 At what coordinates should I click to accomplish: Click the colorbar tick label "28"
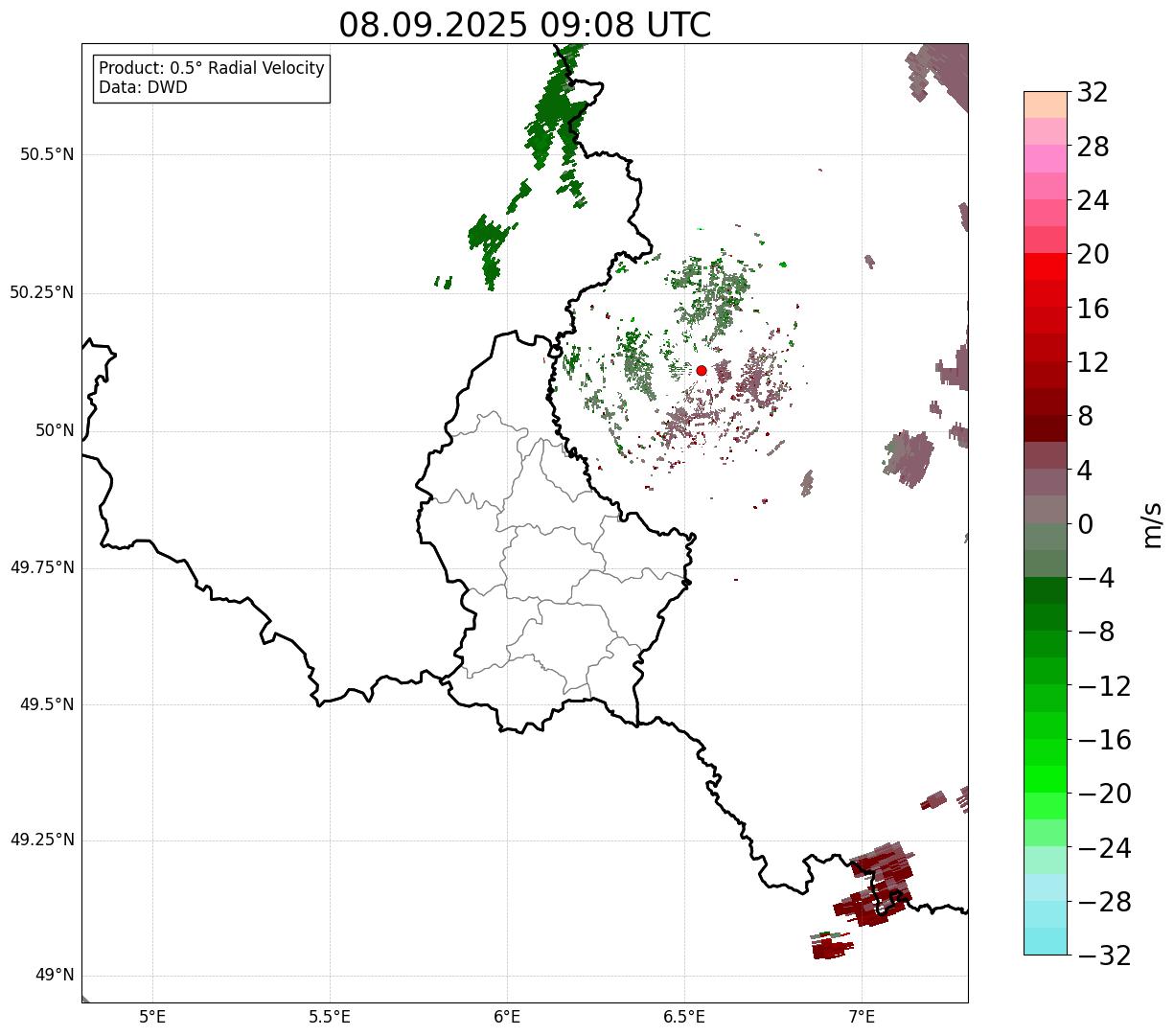point(1093,147)
